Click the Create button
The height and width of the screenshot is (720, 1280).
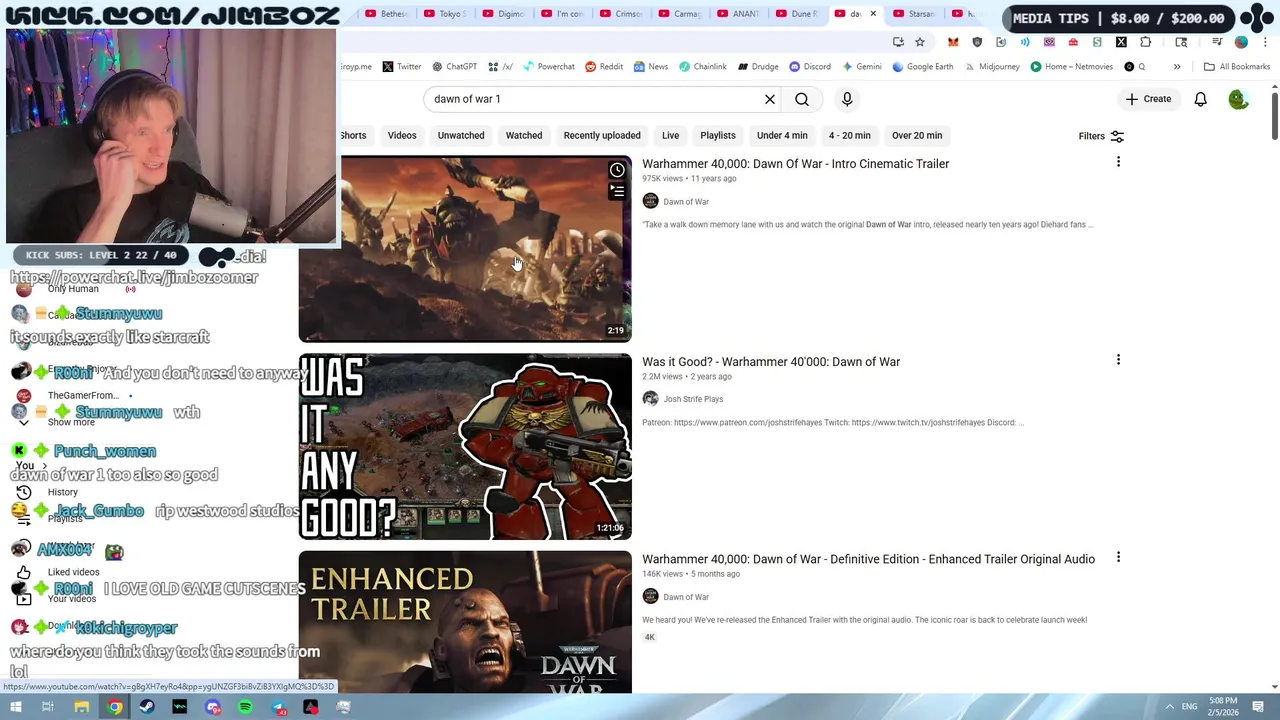(x=1147, y=99)
